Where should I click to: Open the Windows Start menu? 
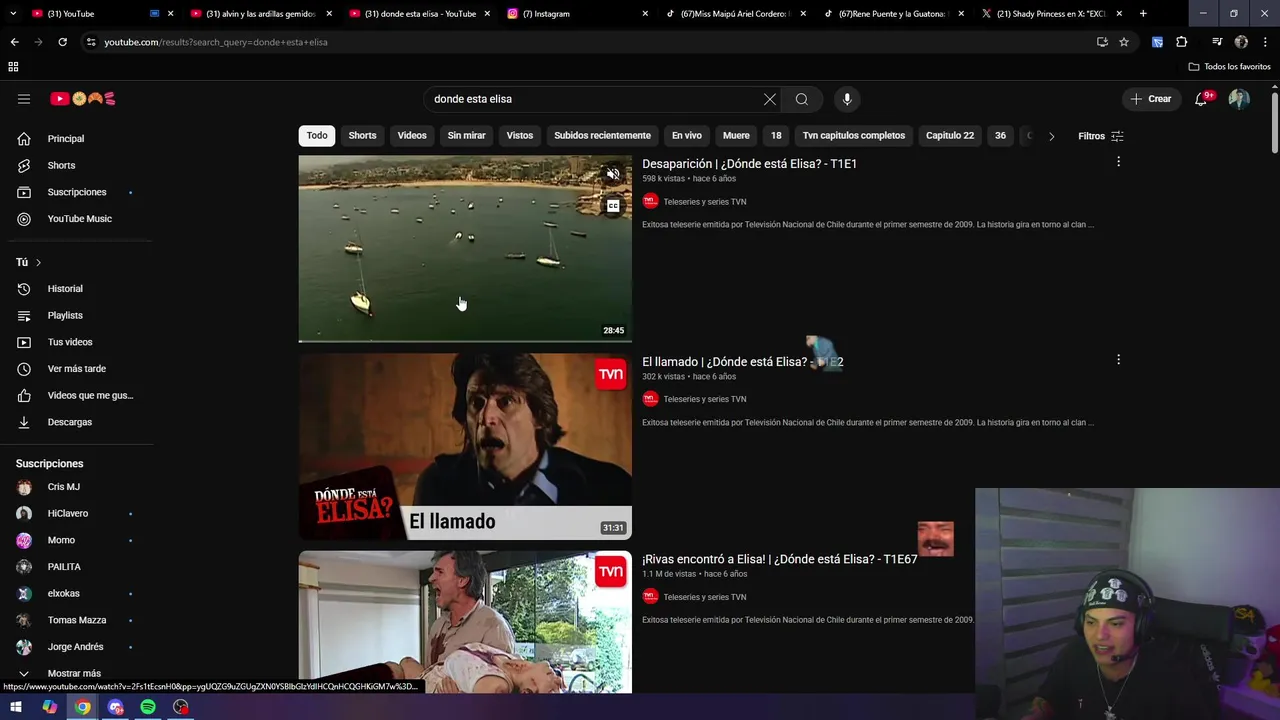[16, 707]
